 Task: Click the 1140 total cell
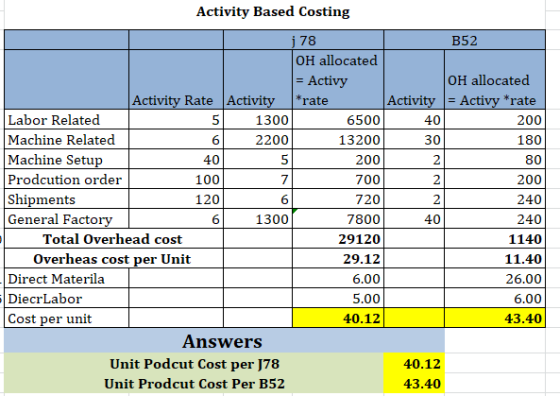[495, 239]
